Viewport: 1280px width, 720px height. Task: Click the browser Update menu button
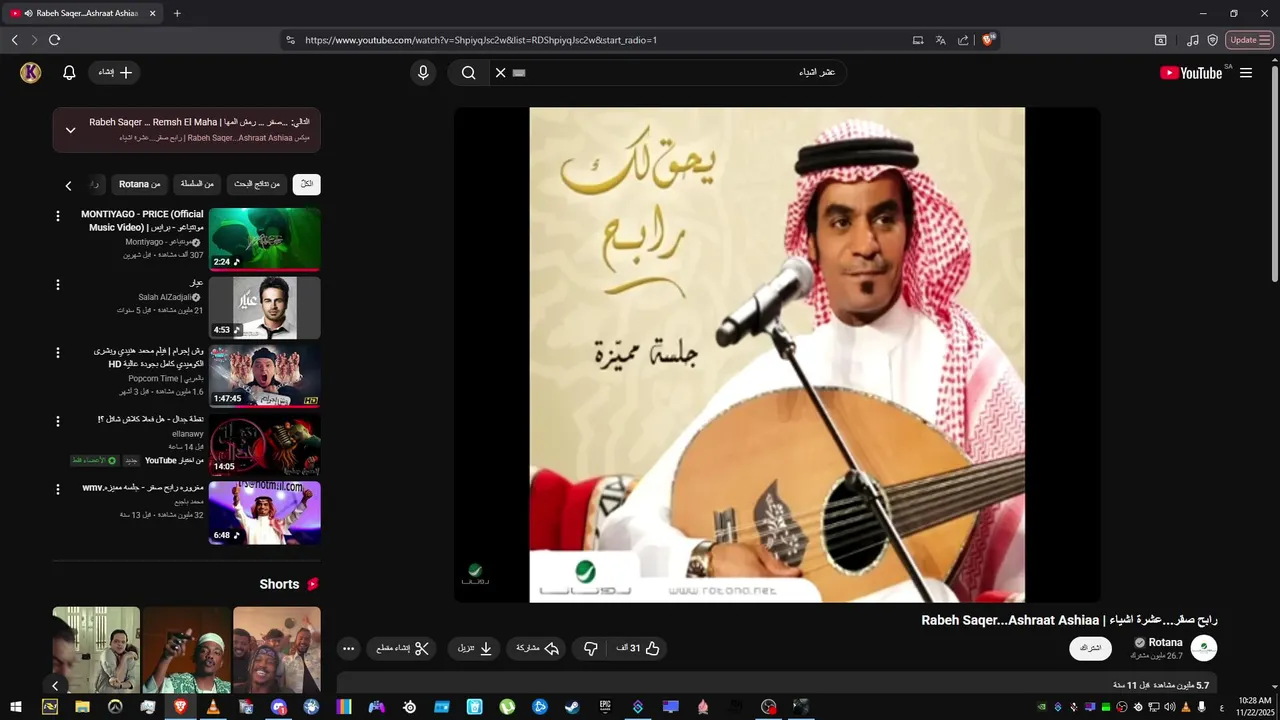click(1249, 40)
